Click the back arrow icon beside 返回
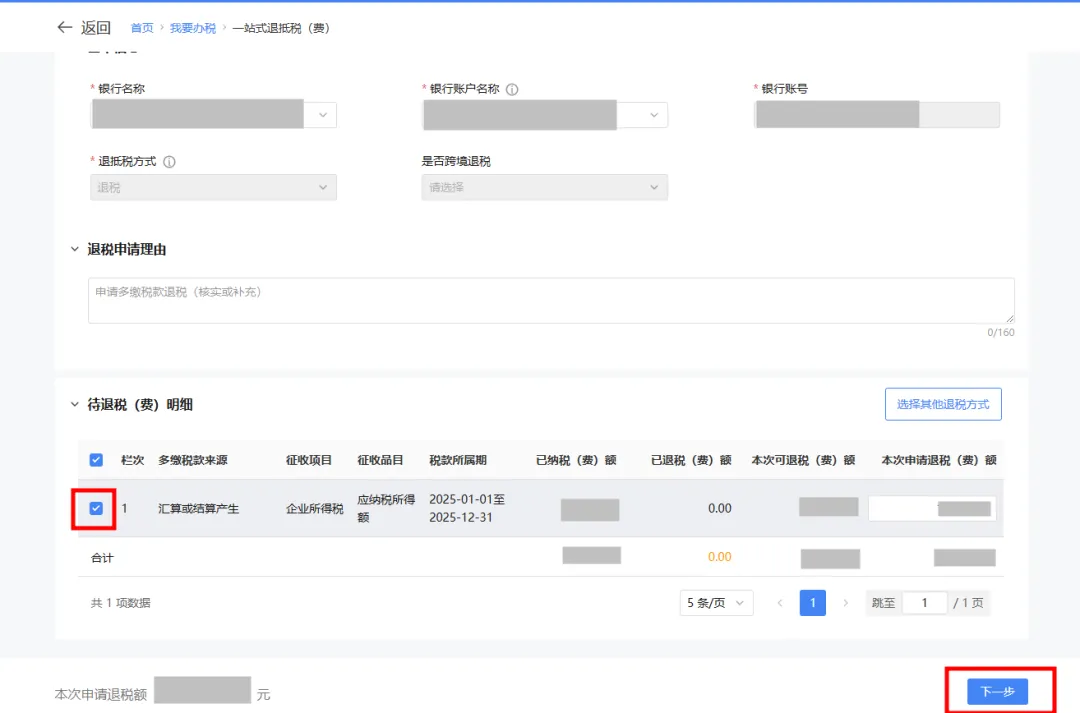This screenshot has width=1080, height=713. point(65,28)
